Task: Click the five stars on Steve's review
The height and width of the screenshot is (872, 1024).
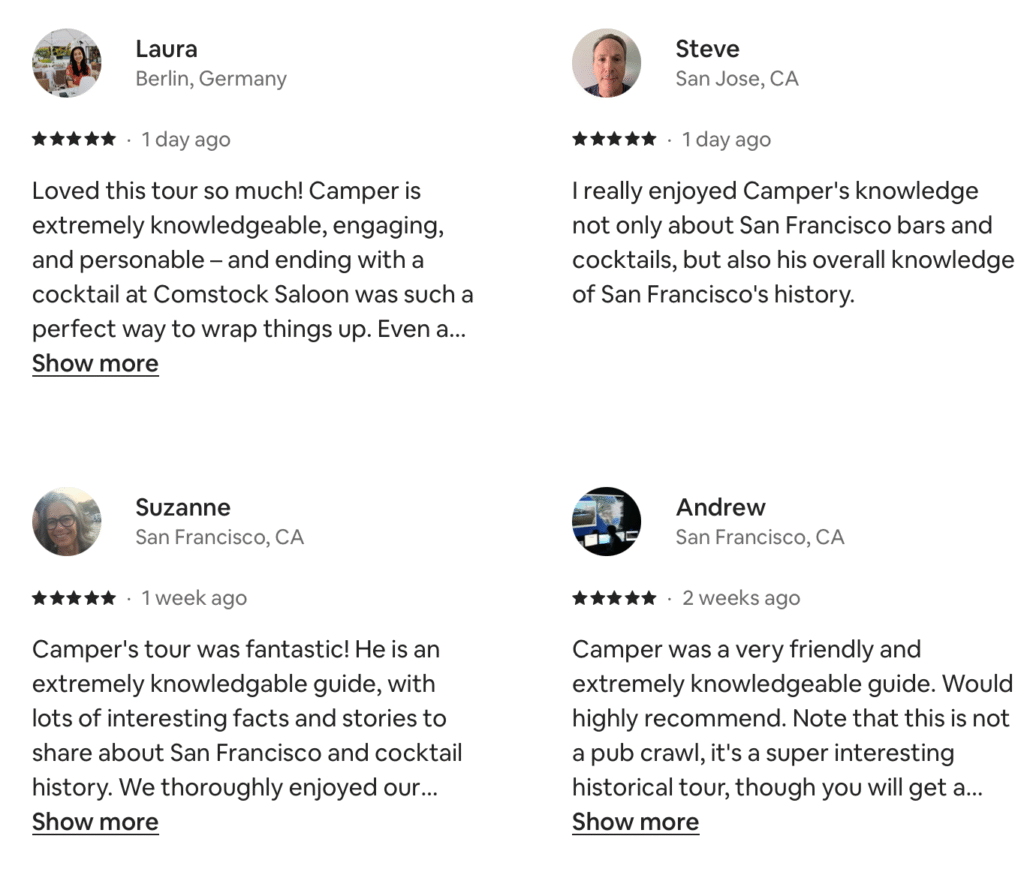Action: coord(614,139)
